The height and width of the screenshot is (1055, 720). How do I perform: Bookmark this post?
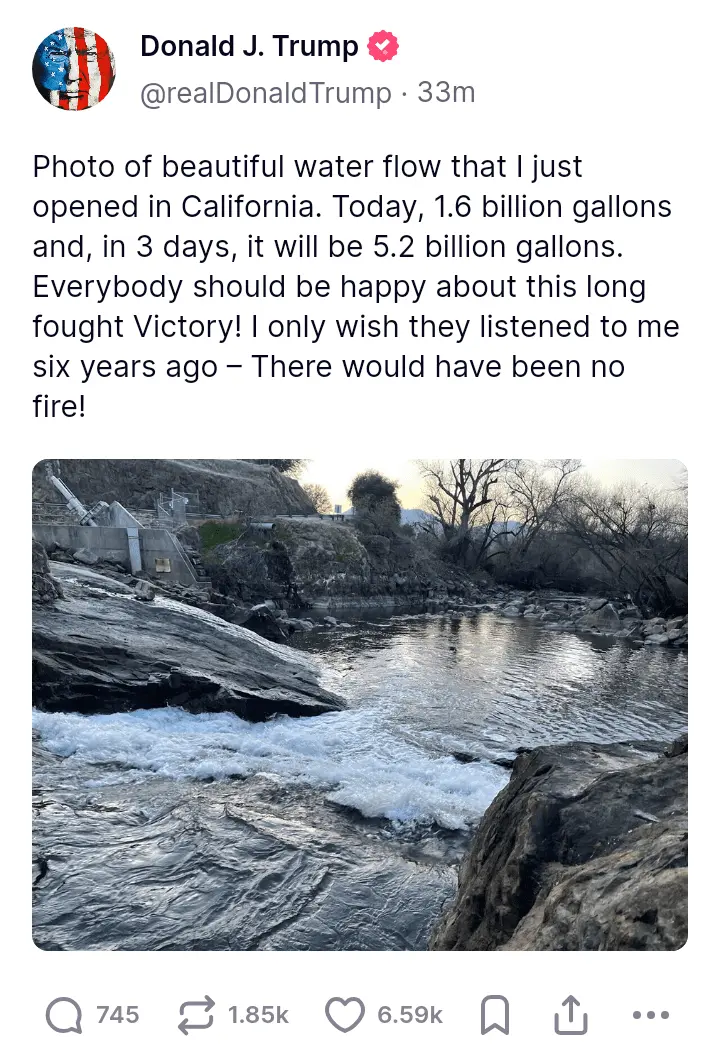(495, 1015)
